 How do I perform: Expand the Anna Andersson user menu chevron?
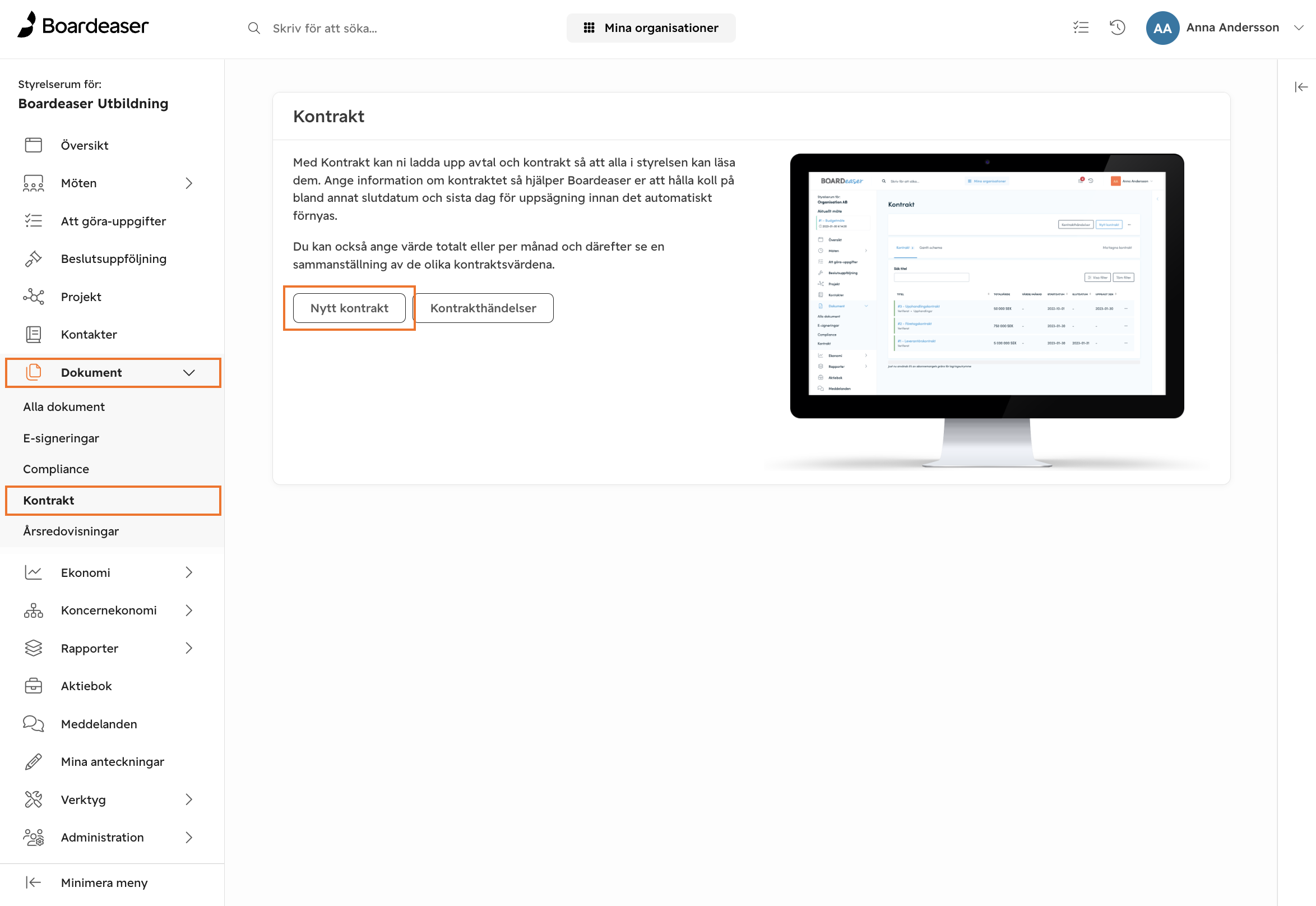pyautogui.click(x=1299, y=28)
